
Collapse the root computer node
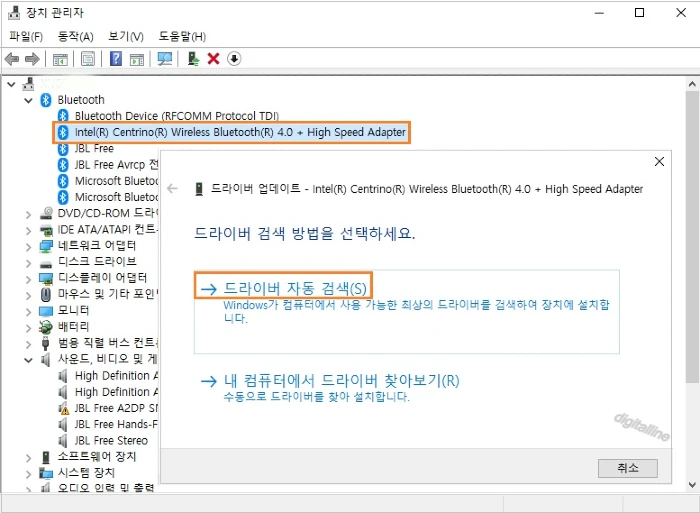coord(11,84)
